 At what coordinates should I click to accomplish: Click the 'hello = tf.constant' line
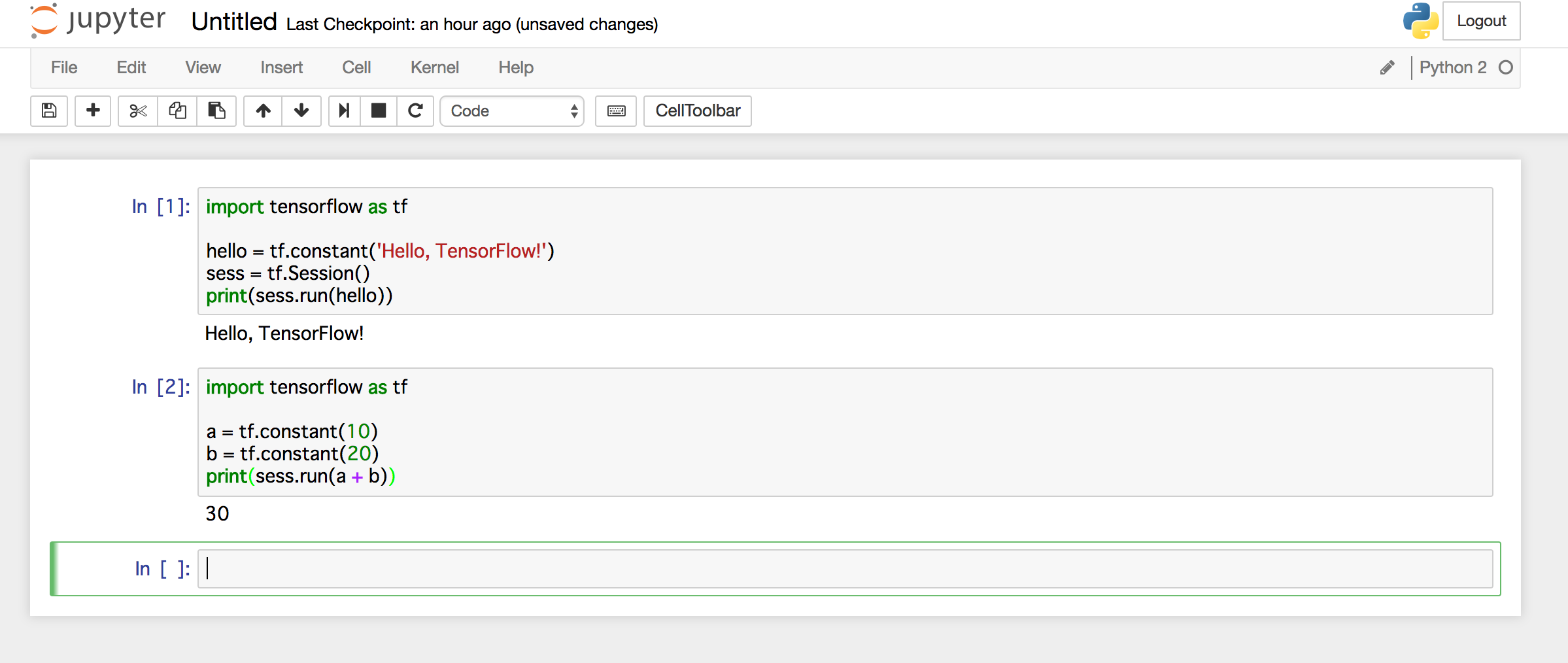[380, 251]
